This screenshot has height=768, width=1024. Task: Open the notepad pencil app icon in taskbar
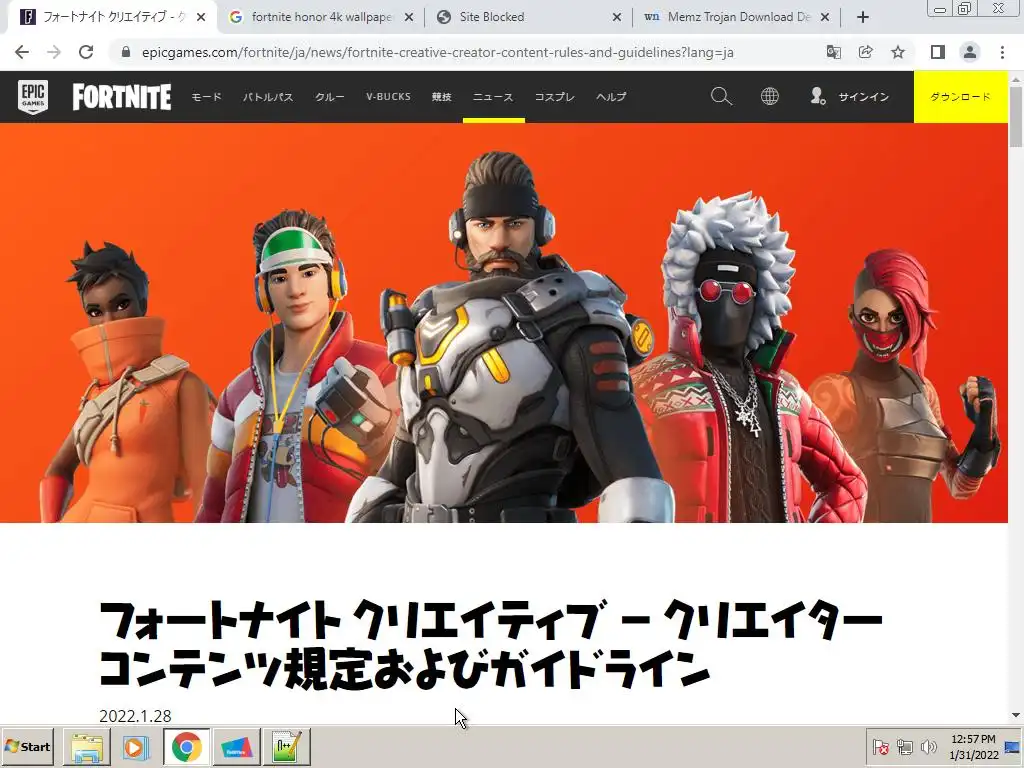pyautogui.click(x=287, y=747)
